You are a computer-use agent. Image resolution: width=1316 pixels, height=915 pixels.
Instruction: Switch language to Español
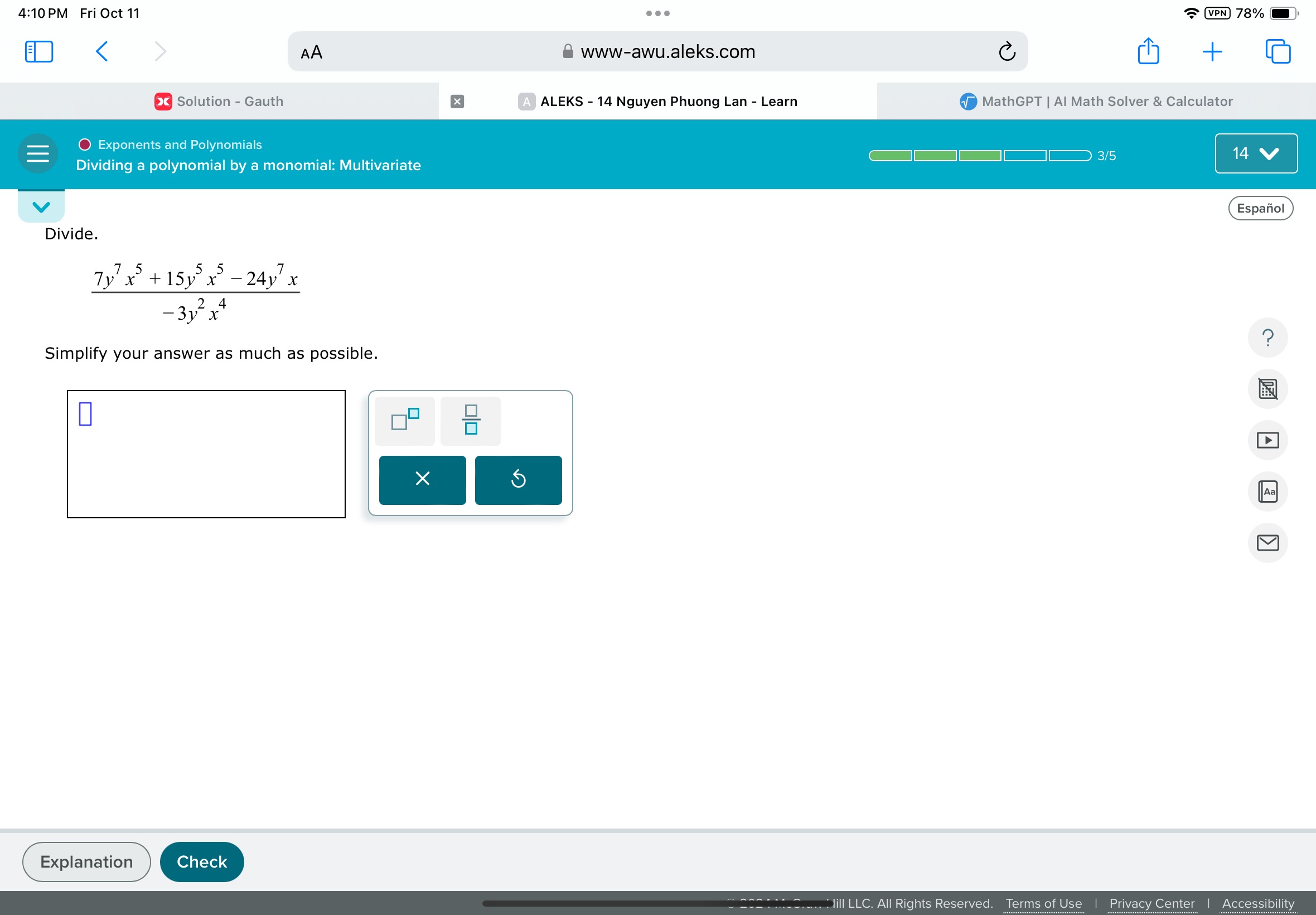pos(1260,208)
